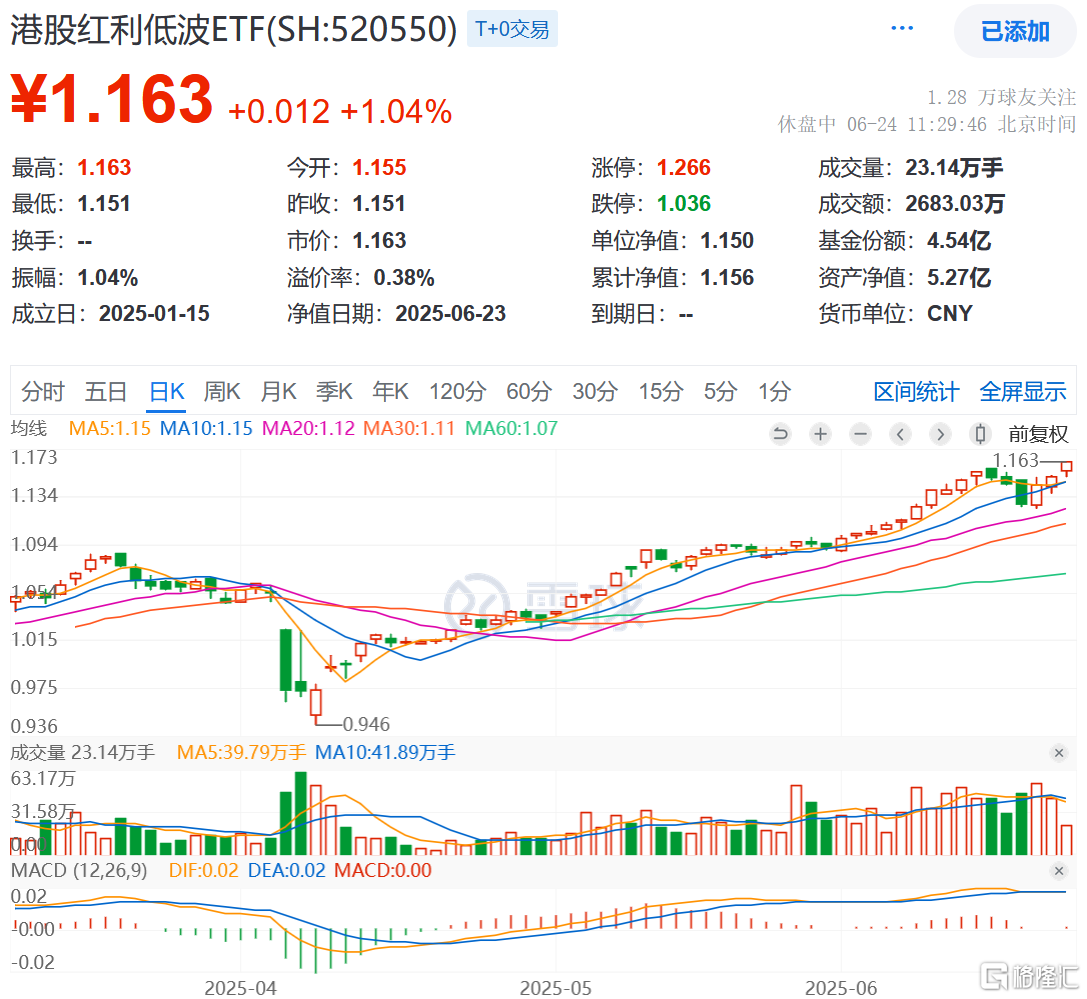Select the 季K chart tab
Screen dimensions: 1087x999
334,392
